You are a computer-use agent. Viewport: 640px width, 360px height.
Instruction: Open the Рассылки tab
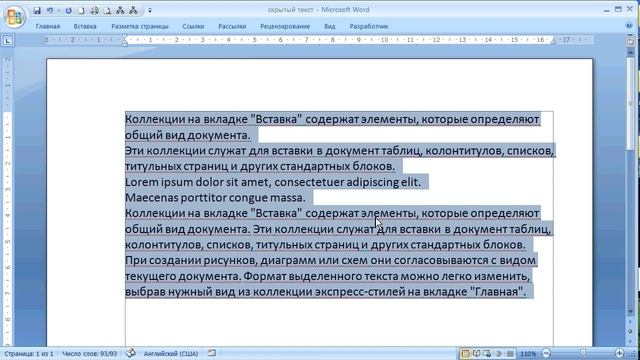(x=232, y=26)
